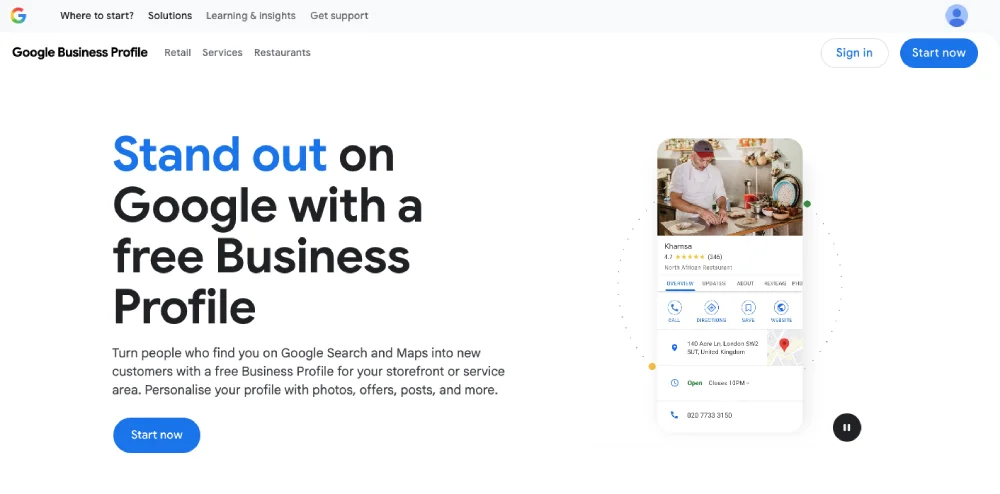Go to the Retail section

177,53
